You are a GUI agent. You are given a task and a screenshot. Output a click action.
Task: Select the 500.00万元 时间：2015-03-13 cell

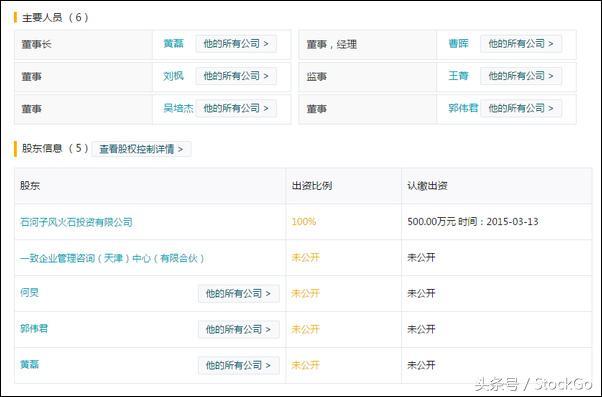473,222
